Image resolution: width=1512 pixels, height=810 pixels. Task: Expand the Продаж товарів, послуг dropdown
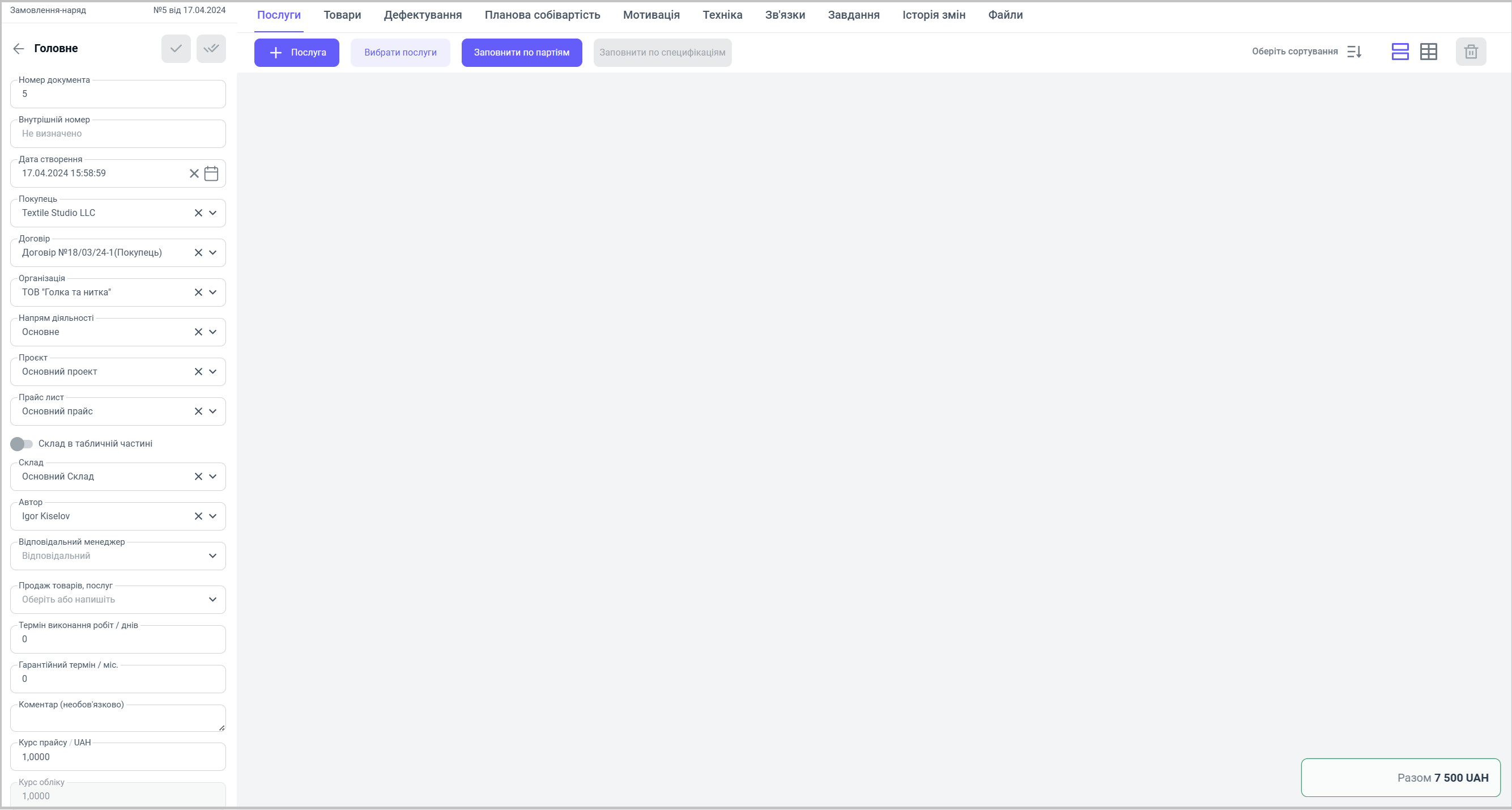[212, 600]
